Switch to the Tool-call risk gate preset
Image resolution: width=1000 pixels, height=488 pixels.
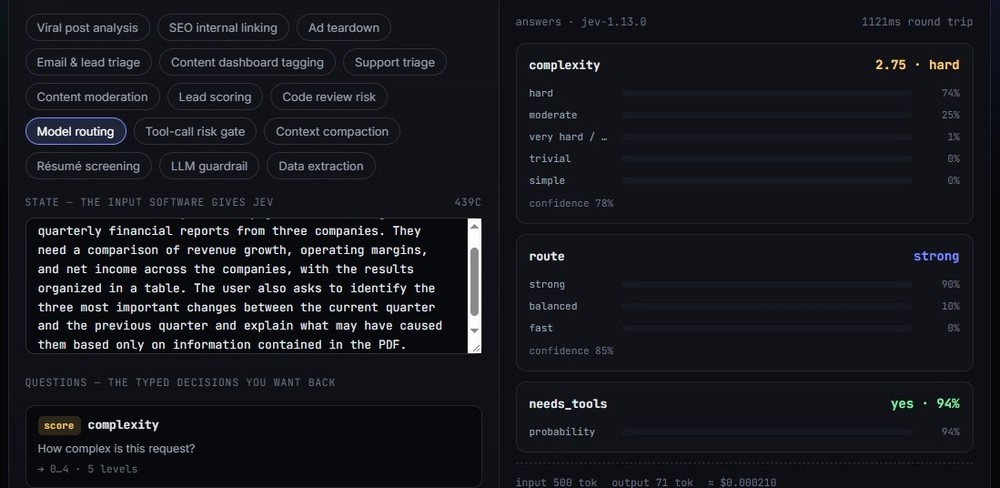[195, 131]
